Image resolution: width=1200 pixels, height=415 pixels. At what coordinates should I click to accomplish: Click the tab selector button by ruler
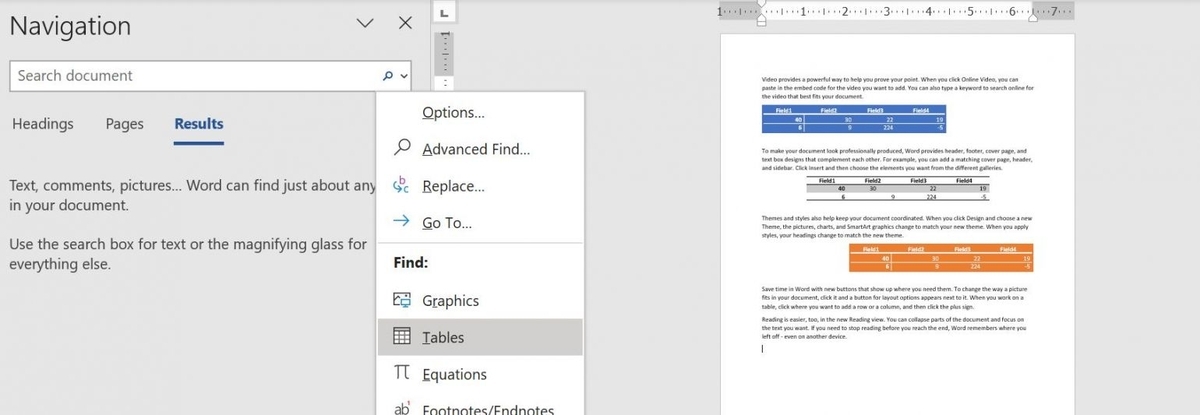click(445, 13)
